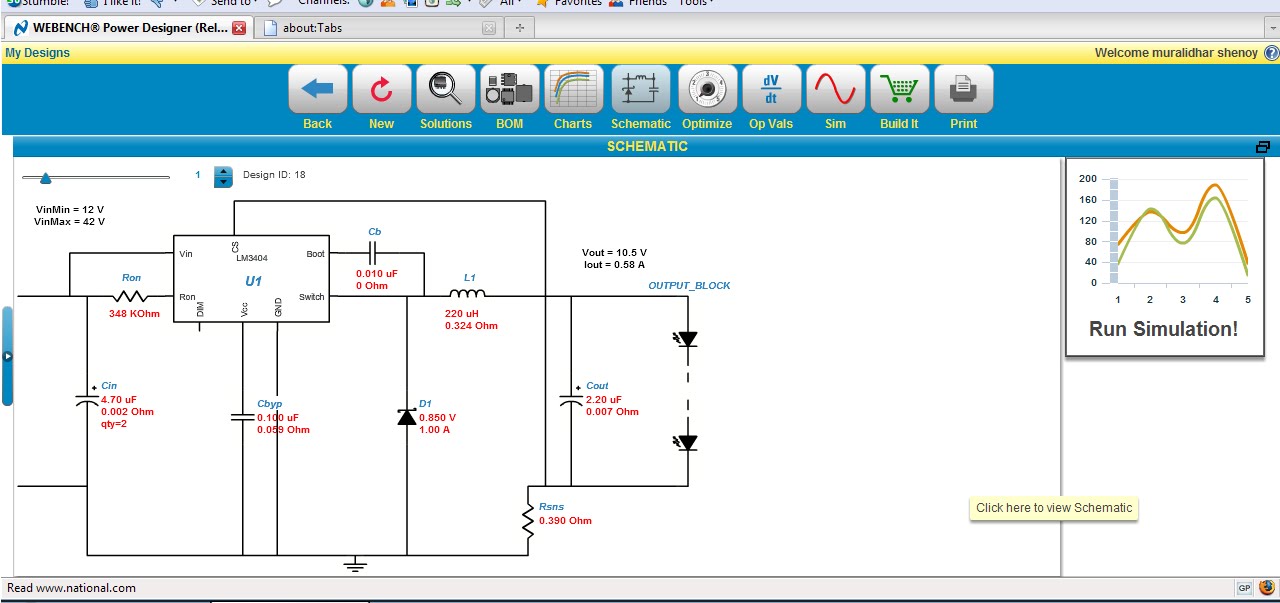Expand the collapsed left side panel
This screenshot has height=603, width=1280.
7,355
